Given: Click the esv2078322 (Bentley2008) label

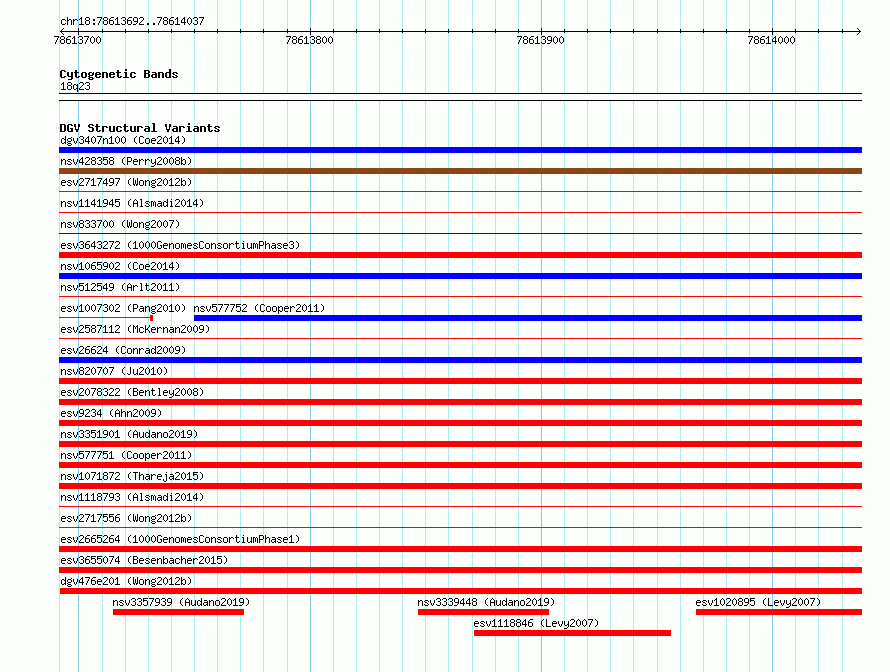Looking at the screenshot, I should [132, 392].
